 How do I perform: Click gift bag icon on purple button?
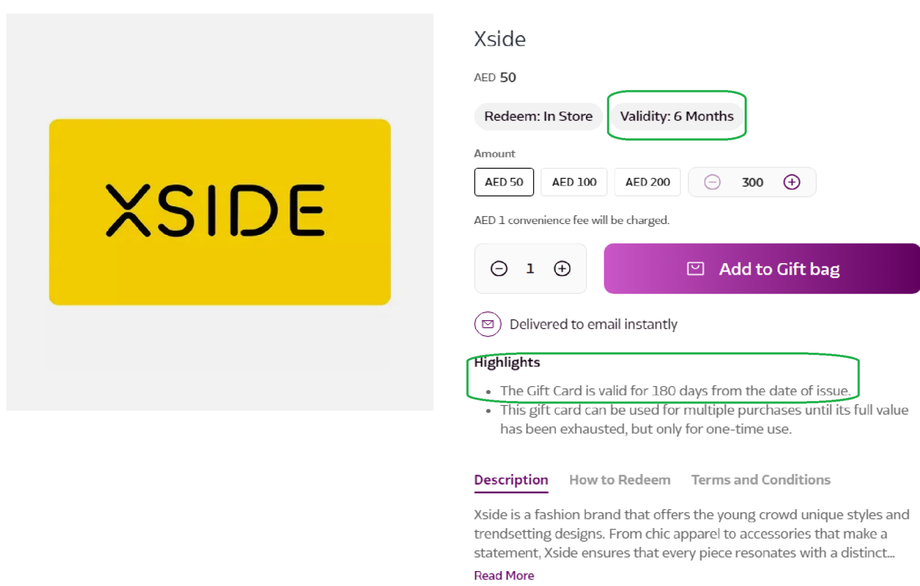[696, 268]
